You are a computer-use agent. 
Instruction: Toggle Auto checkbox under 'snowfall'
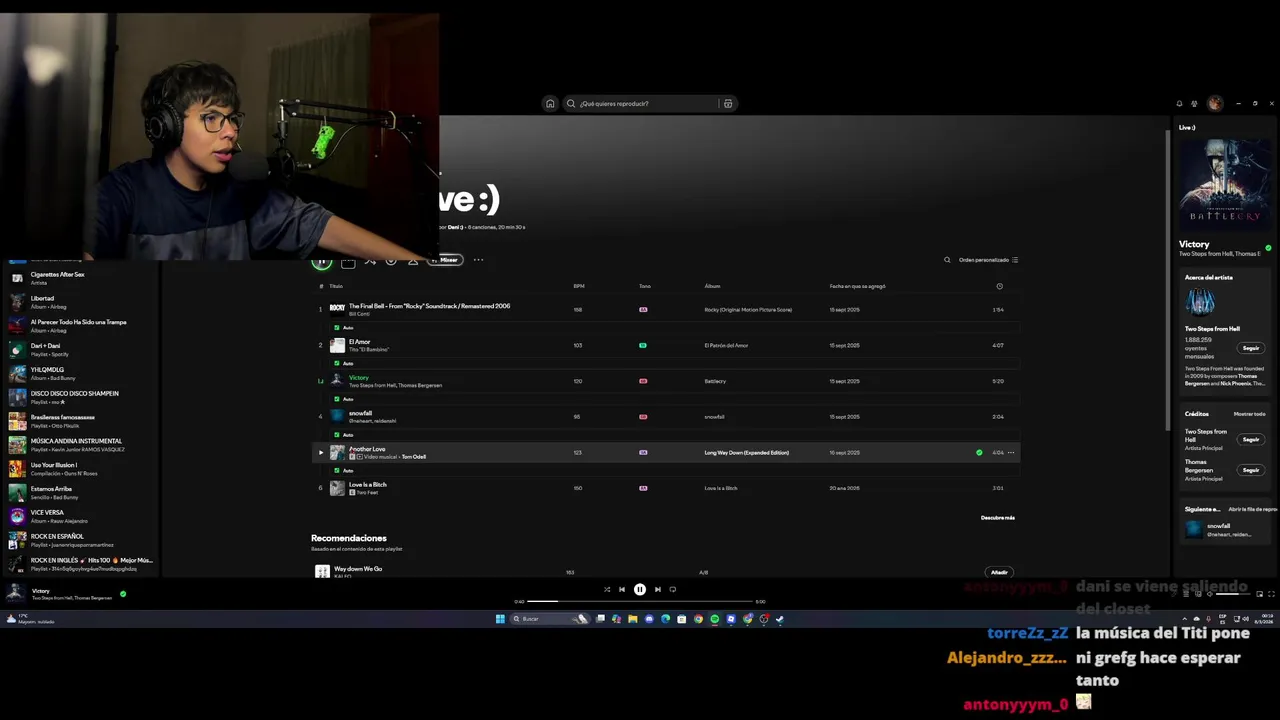pyautogui.click(x=337, y=435)
